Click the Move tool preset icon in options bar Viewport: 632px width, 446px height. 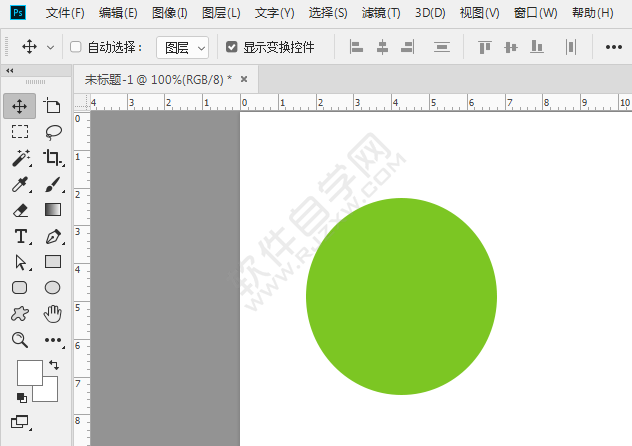click(29, 47)
